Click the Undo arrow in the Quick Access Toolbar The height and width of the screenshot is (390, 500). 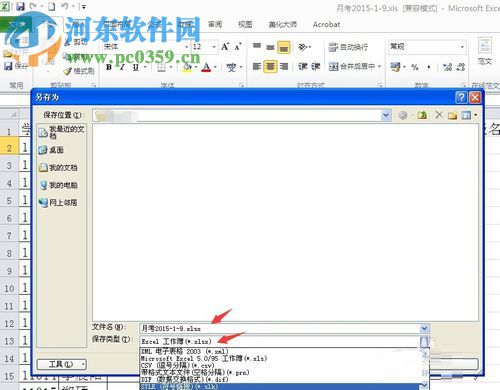click(x=65, y=6)
